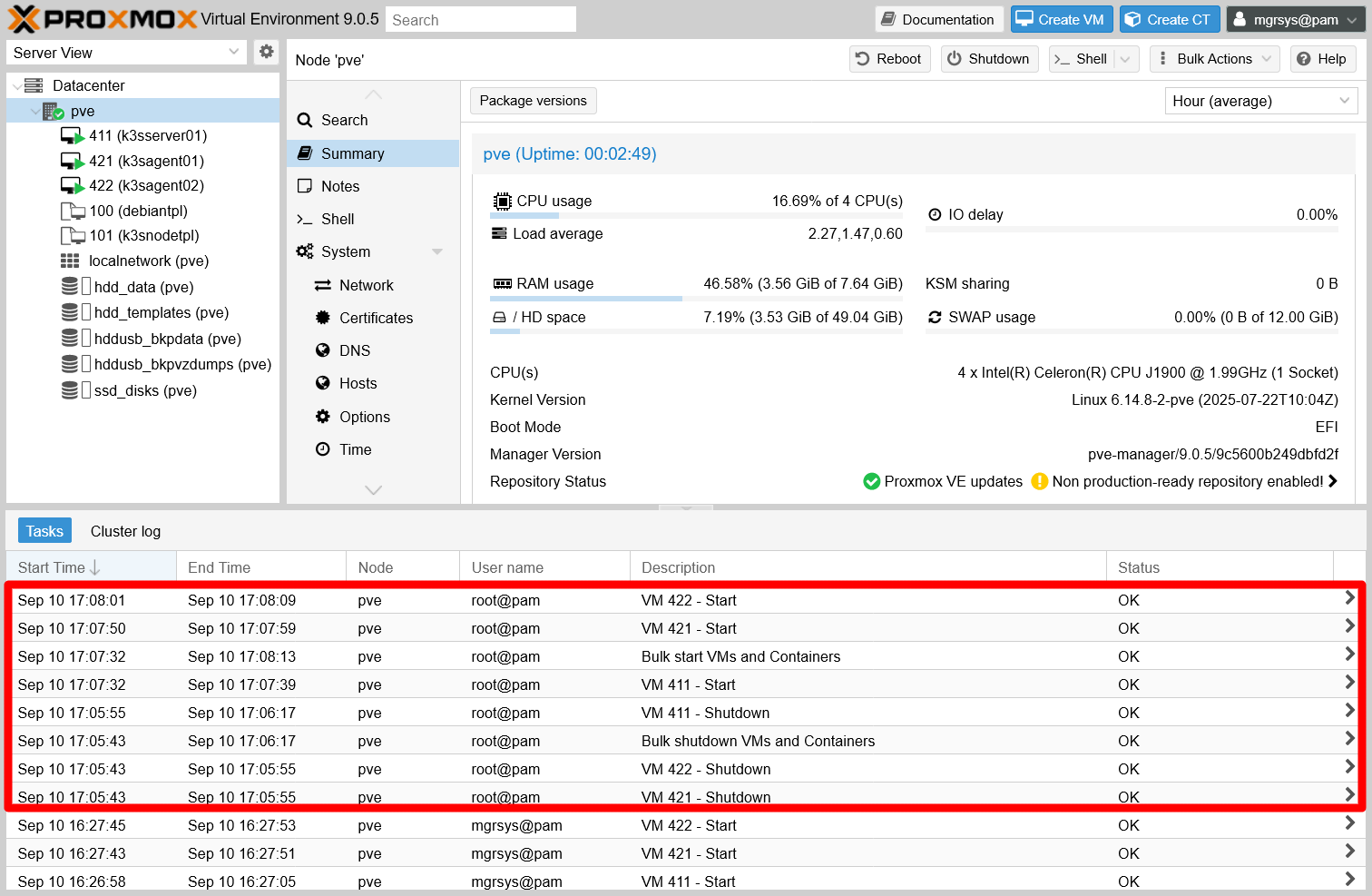
Task: Open details arrow for VM 422 Start task
Action: tap(1351, 600)
